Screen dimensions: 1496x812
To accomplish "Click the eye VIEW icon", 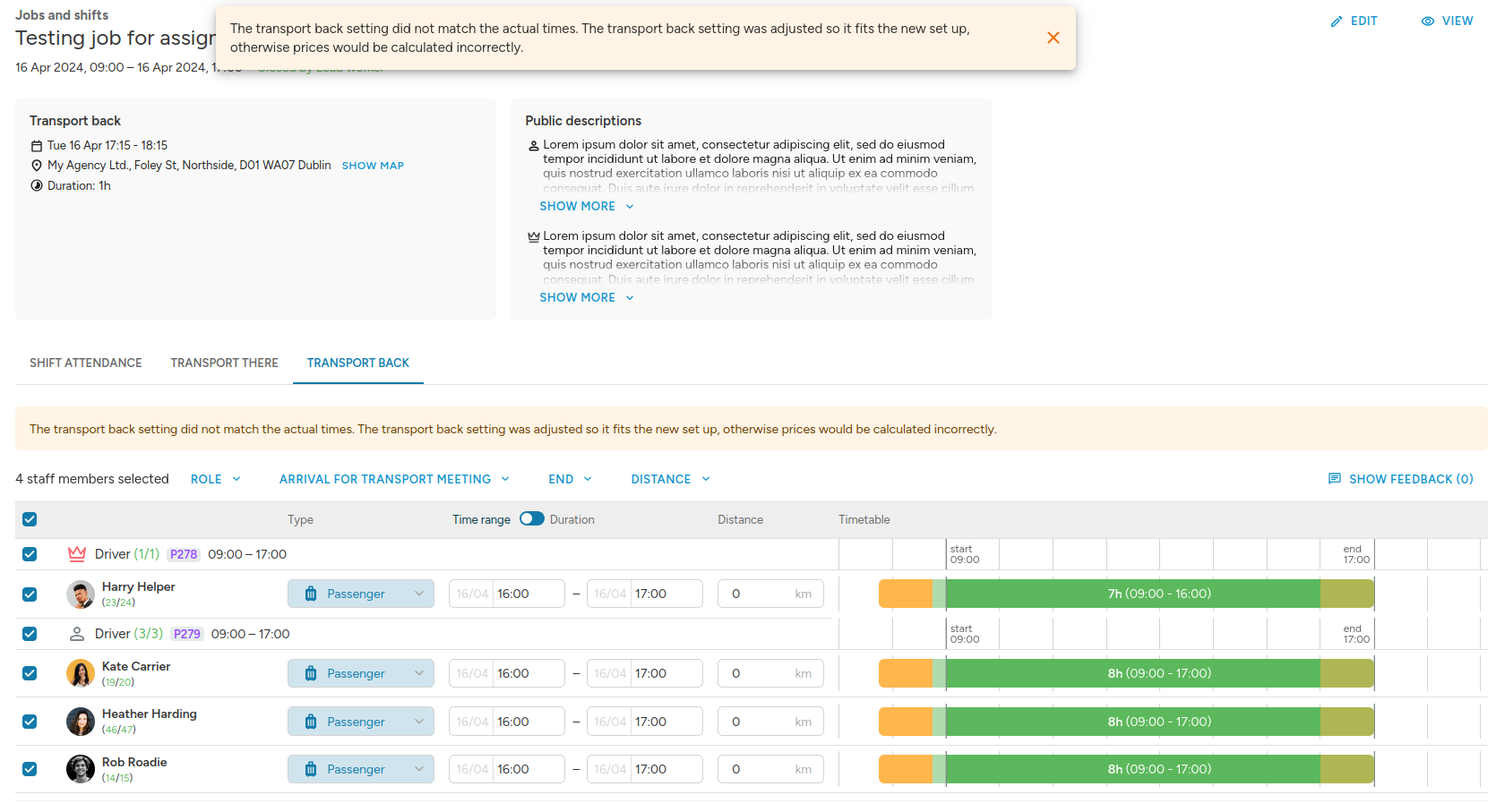I will coord(1428,21).
